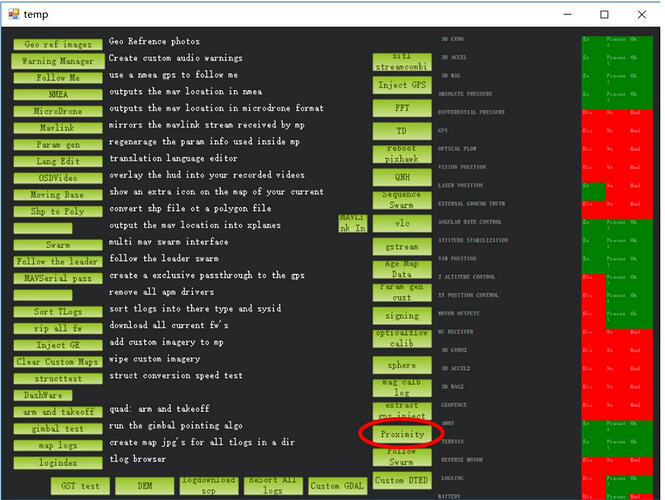The image size is (665, 500).
Task: Click the arm and takeoff button
Action: pos(58,412)
